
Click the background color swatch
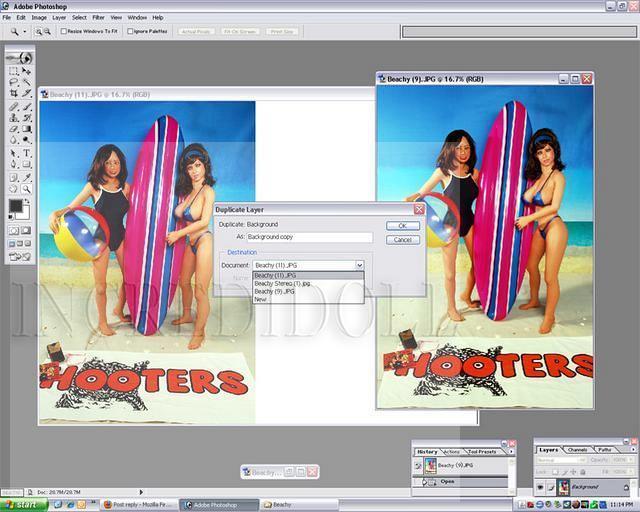tap(24, 213)
